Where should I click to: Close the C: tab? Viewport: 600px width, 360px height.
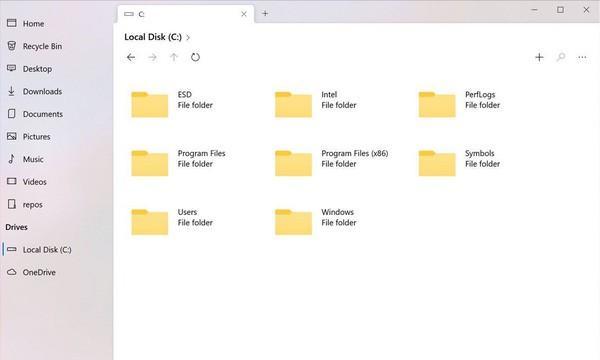tap(244, 14)
